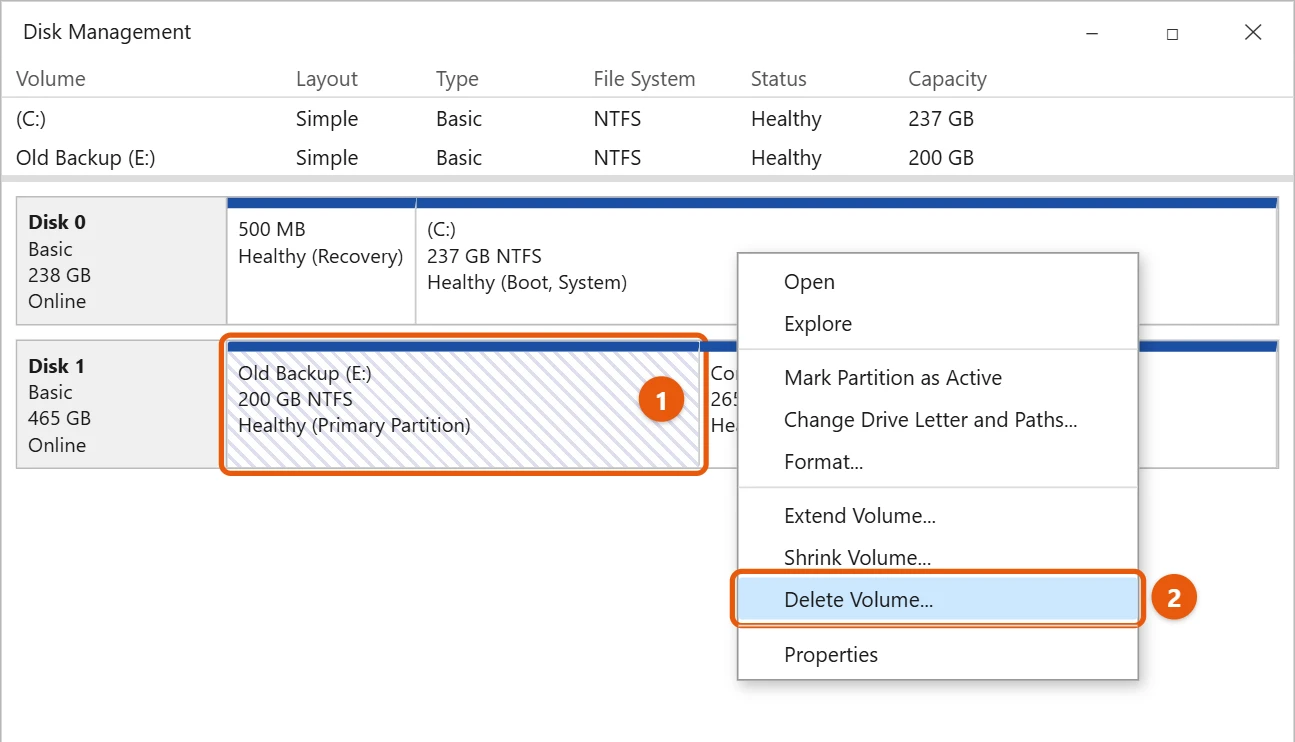Maximize the Disk Management window

(x=1172, y=33)
